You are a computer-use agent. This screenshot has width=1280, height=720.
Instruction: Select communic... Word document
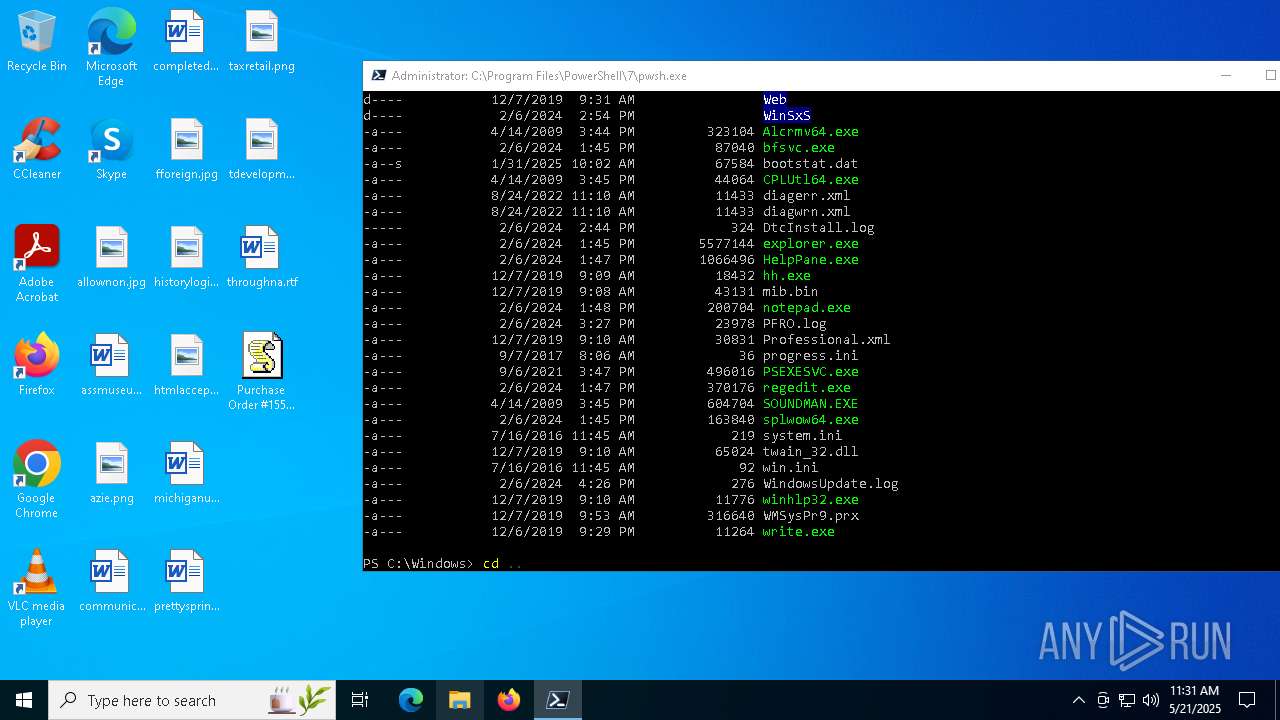[x=111, y=582]
